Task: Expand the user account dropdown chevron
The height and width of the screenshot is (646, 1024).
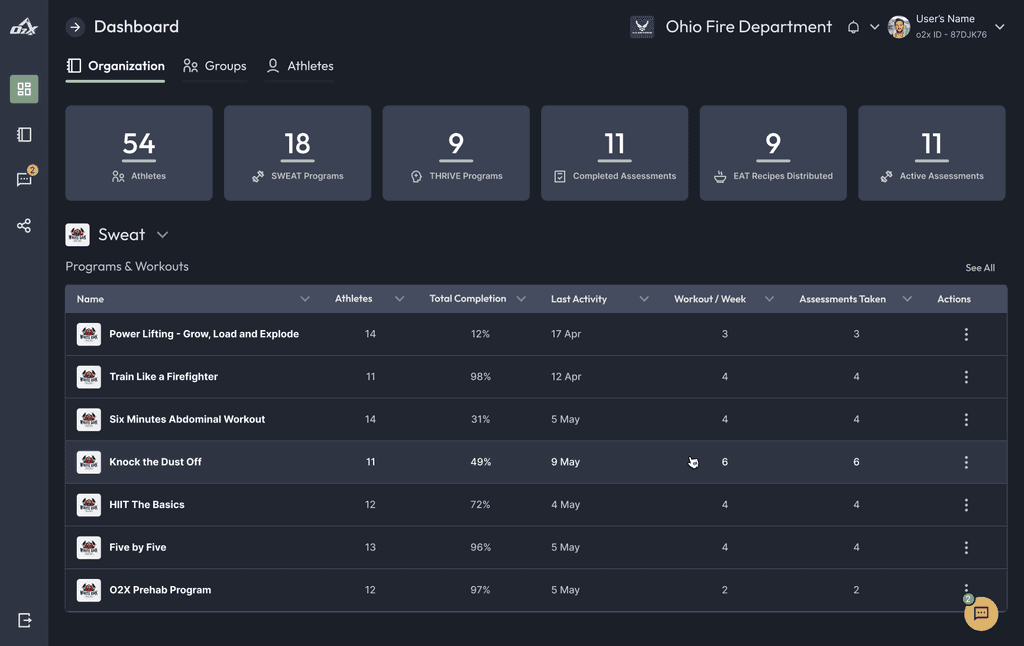Action: pyautogui.click(x=999, y=27)
